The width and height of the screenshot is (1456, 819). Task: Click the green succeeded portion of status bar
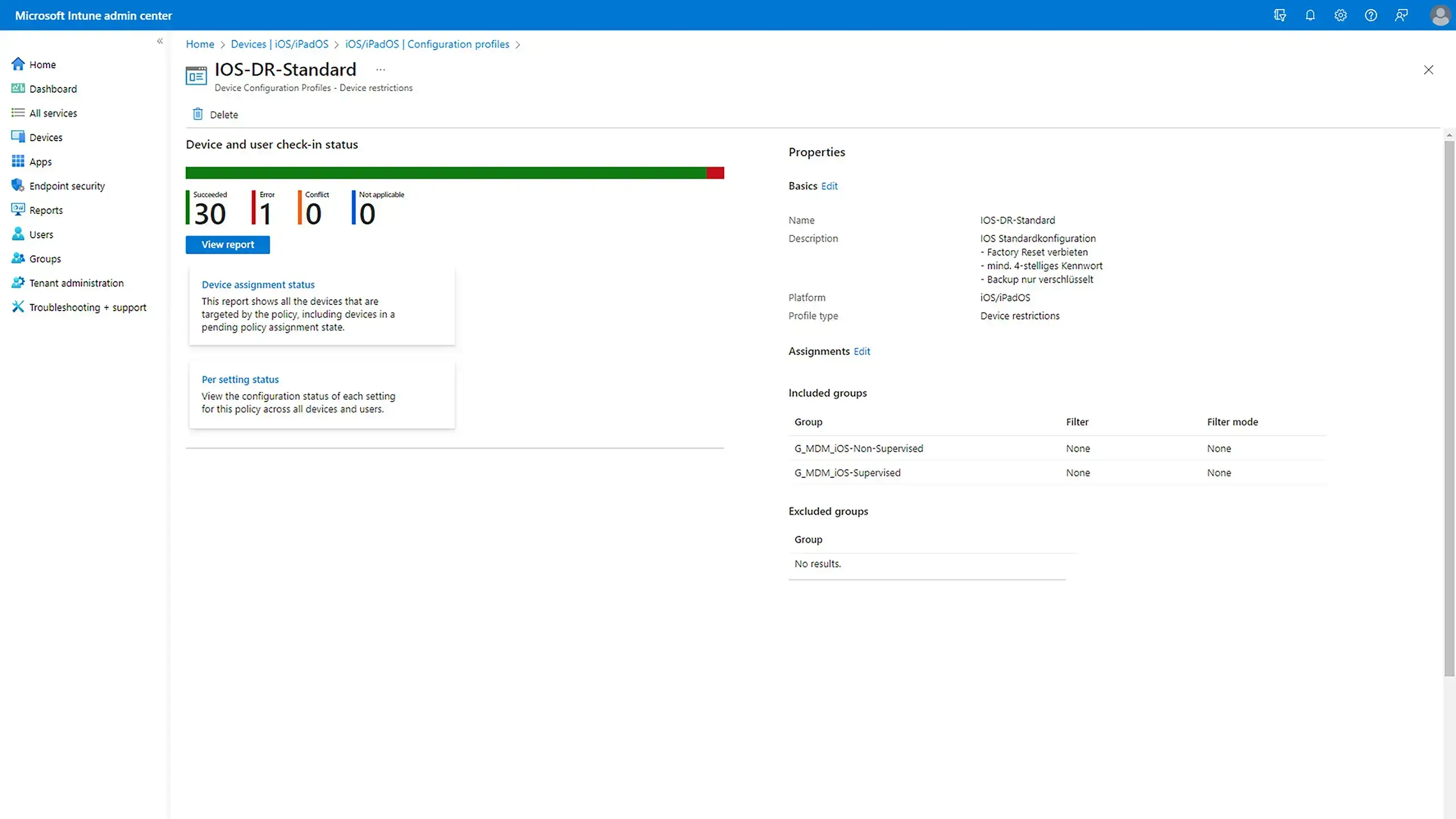446,173
